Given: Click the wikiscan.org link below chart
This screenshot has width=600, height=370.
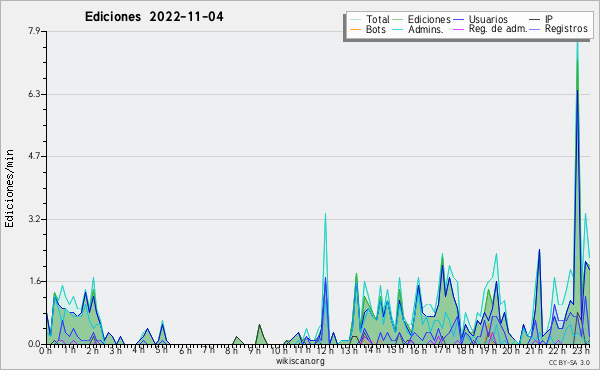Looking at the screenshot, I should (300, 361).
